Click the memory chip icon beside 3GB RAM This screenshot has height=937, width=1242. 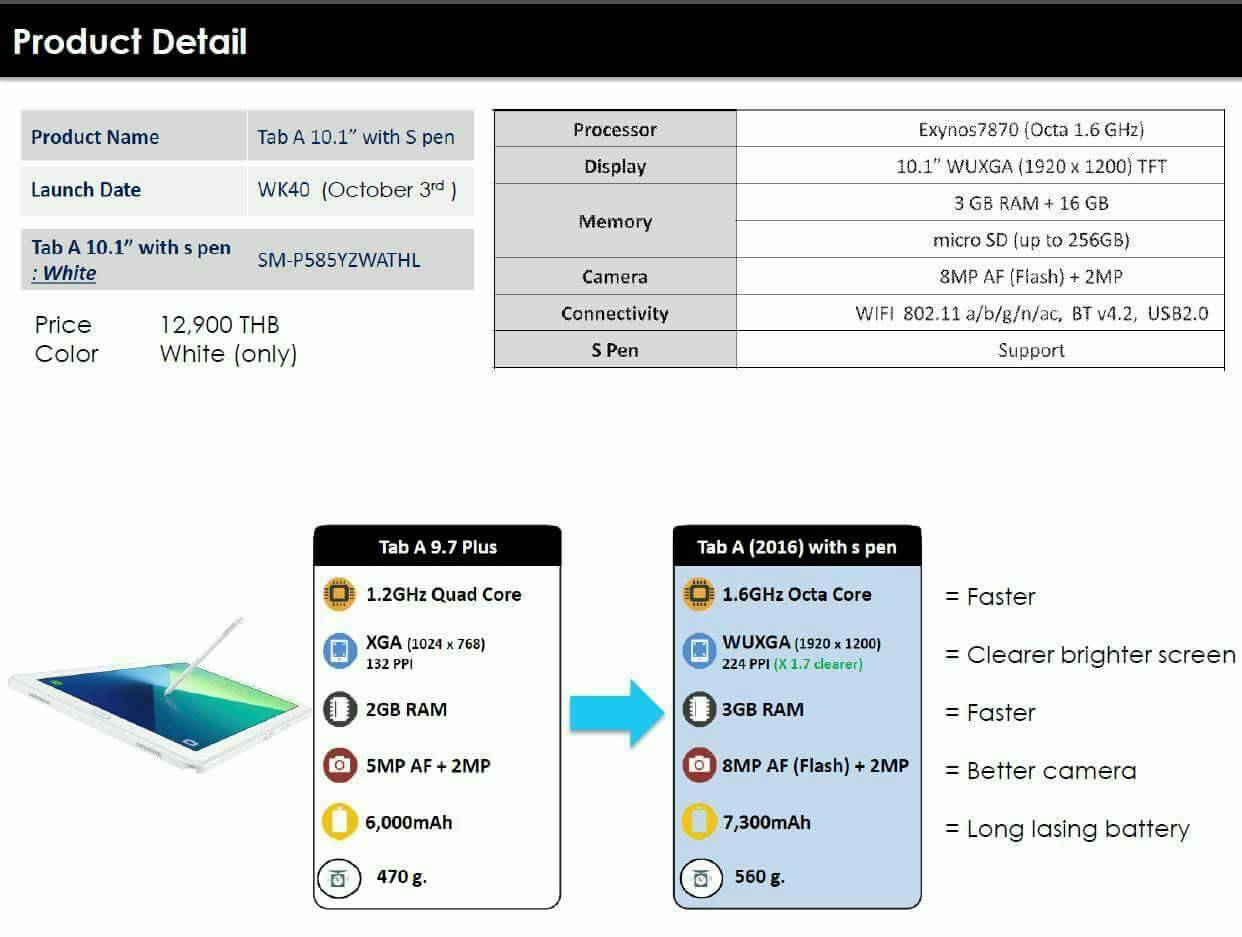(x=698, y=709)
